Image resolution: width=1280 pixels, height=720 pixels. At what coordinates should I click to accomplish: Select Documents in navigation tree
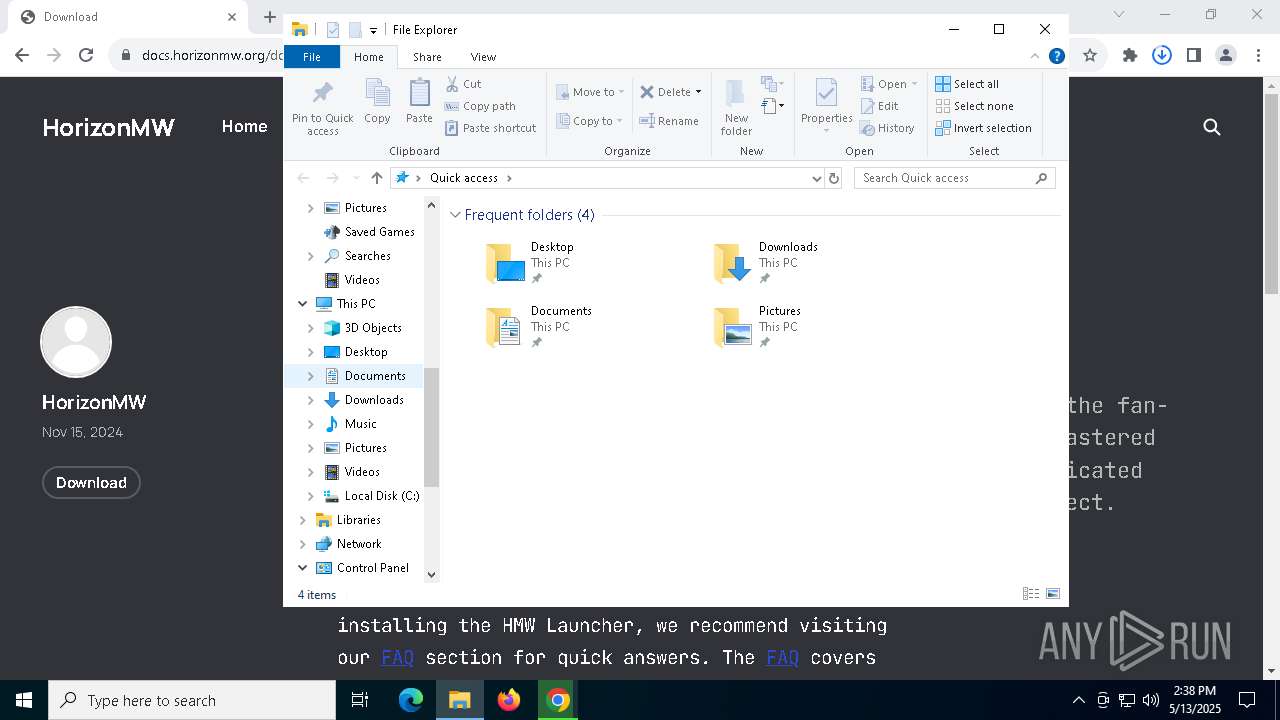[x=375, y=376]
